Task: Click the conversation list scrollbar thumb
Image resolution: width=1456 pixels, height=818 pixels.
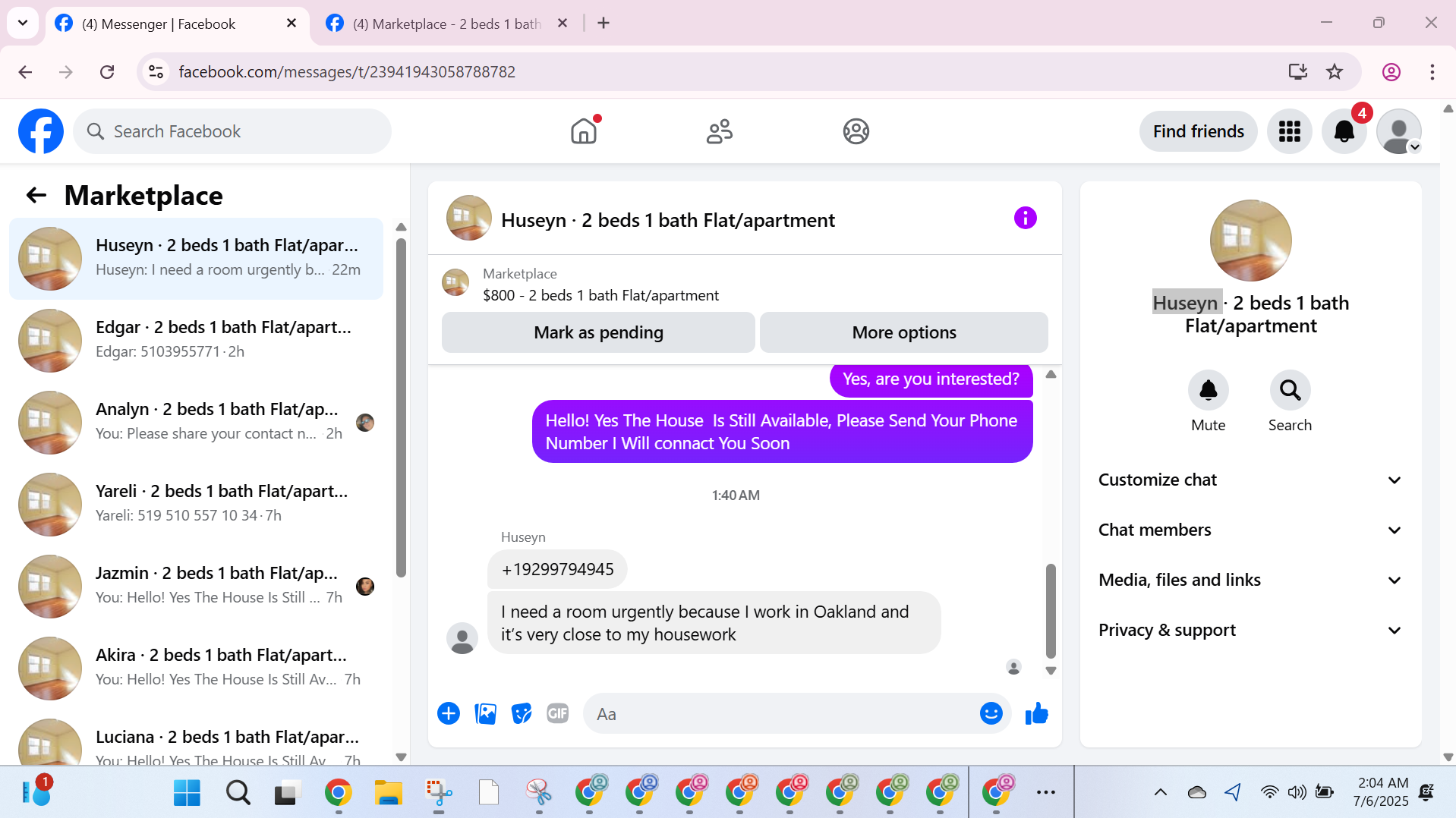Action: click(x=401, y=407)
